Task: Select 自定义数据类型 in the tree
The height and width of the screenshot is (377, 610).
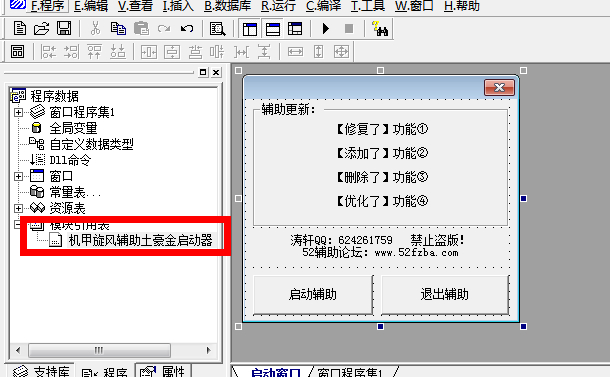Action: 91,144
